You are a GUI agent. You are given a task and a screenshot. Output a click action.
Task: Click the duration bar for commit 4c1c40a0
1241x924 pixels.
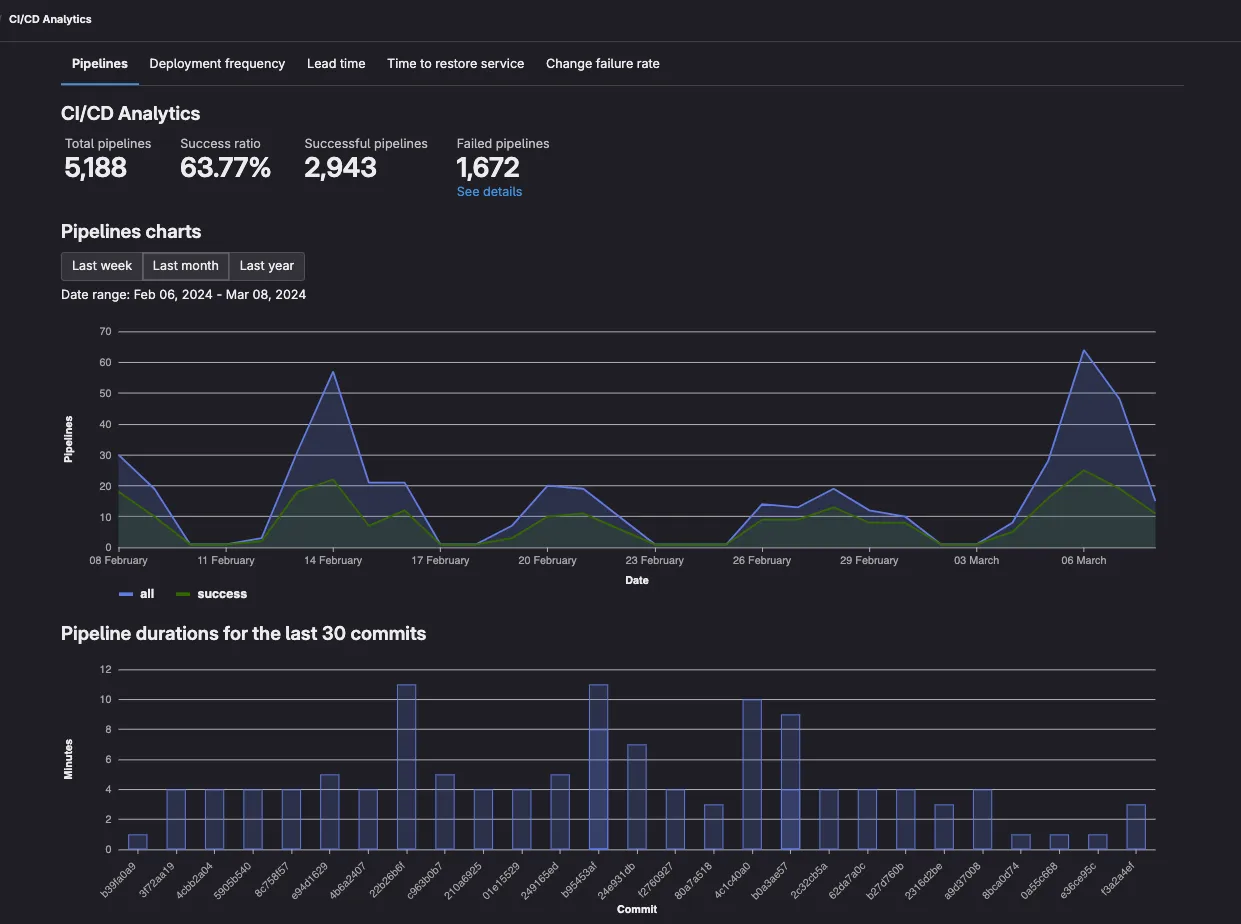[x=752, y=775]
